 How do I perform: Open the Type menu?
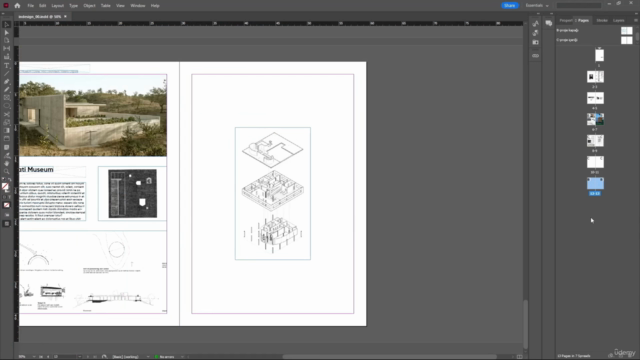(73, 6)
